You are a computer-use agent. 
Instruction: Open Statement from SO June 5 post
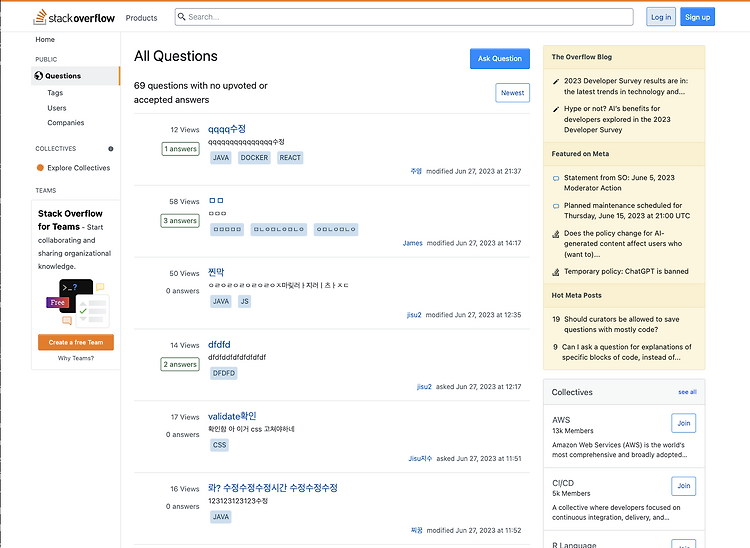[x=619, y=183]
